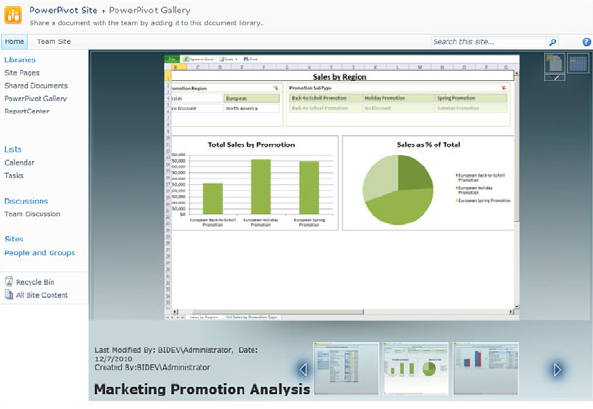Open All Site Content

36,295
